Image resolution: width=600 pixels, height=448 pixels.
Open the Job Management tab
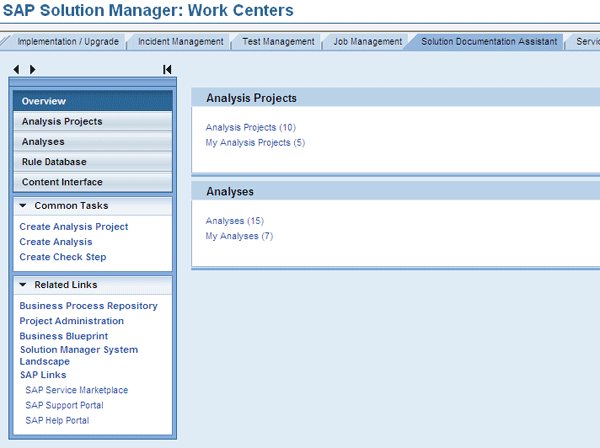(x=367, y=41)
